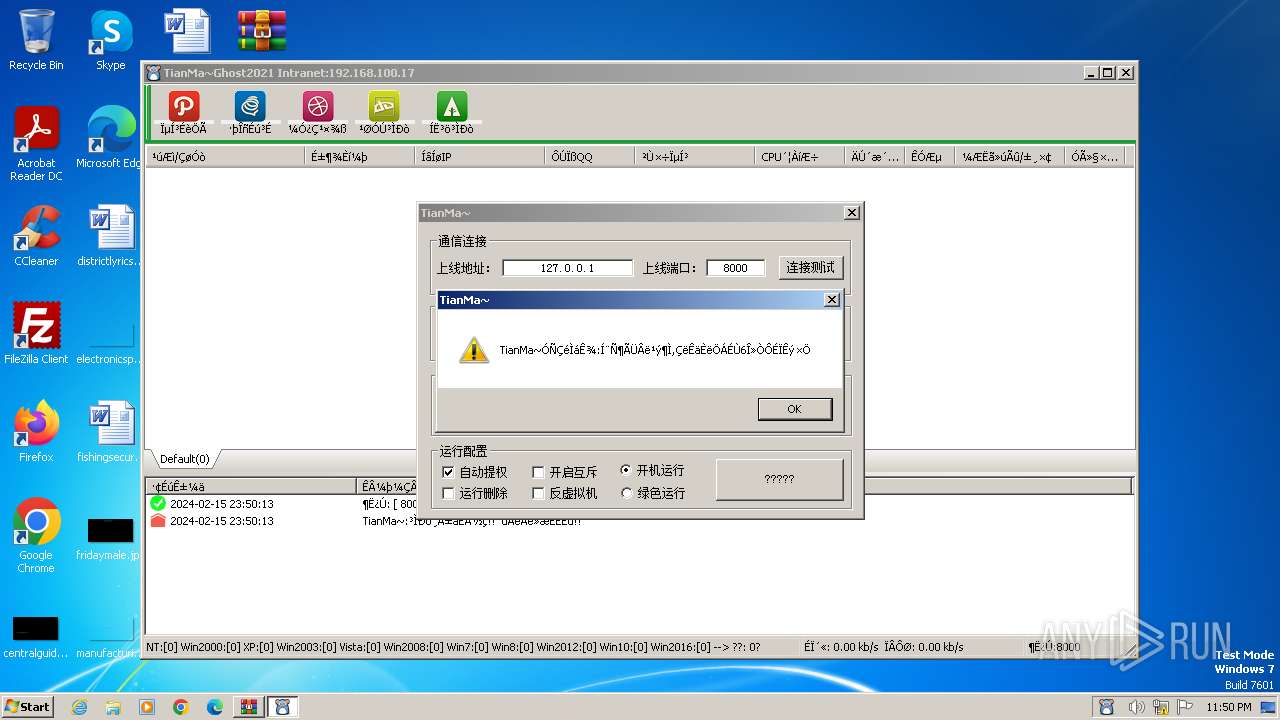Select the Default(0) tab

185,459
